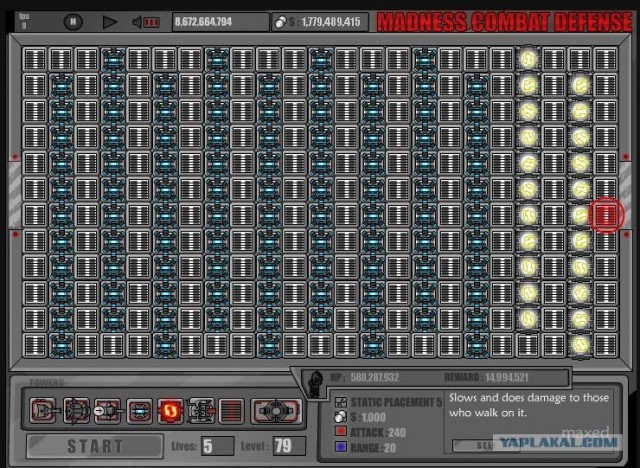Image resolution: width=640 pixels, height=468 pixels.
Task: Click the Level counter showing 79
Action: 289,446
